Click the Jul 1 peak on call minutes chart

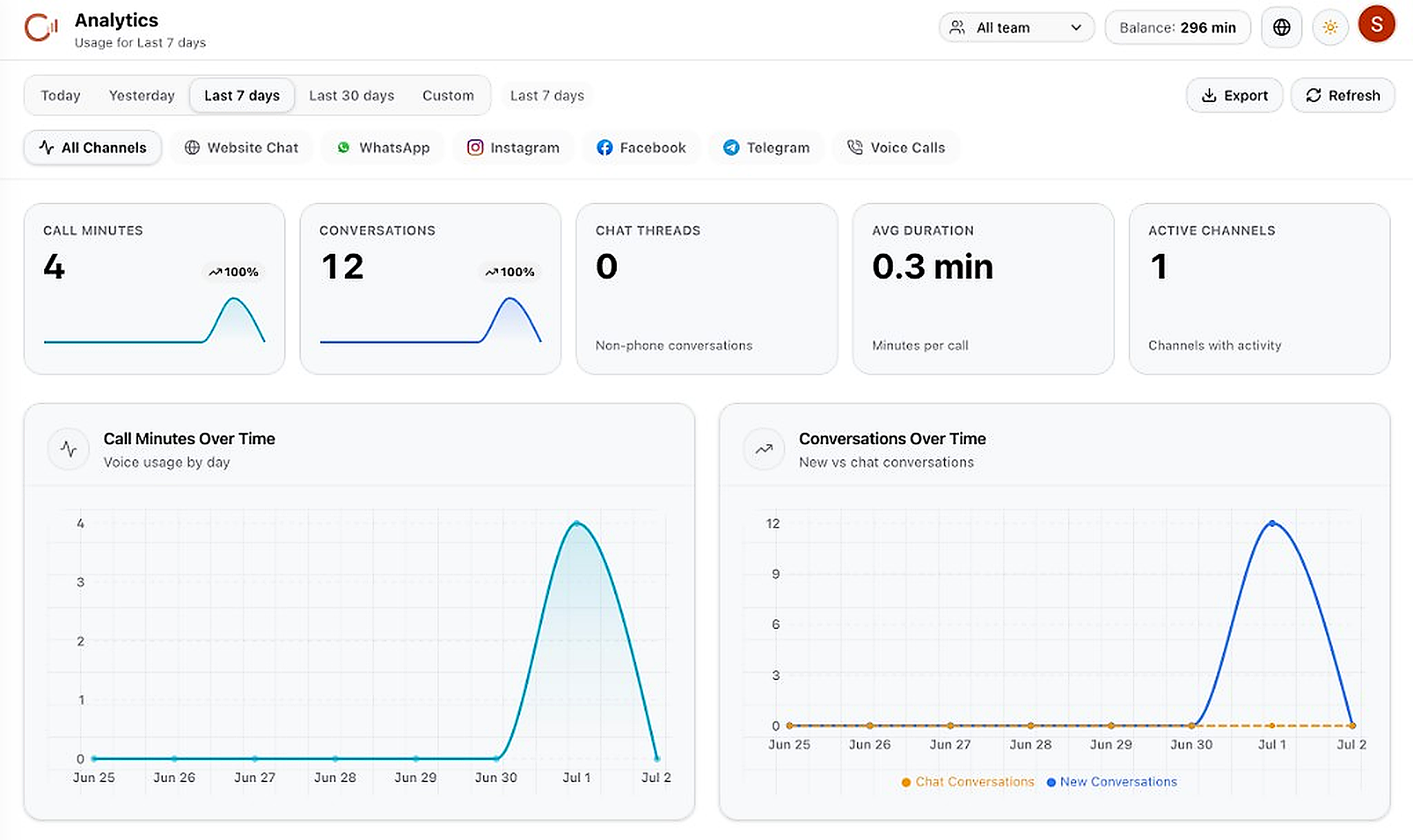point(577,523)
